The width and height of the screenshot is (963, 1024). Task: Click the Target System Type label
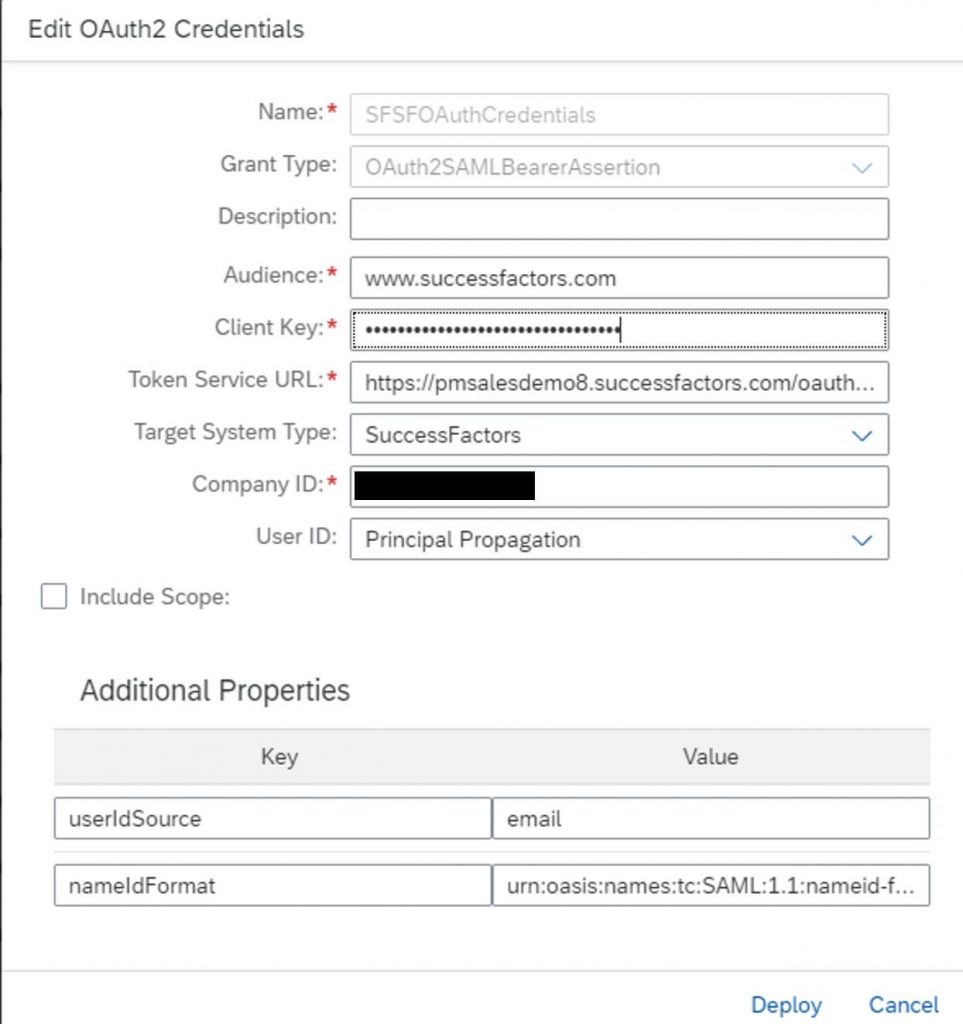coord(236,432)
